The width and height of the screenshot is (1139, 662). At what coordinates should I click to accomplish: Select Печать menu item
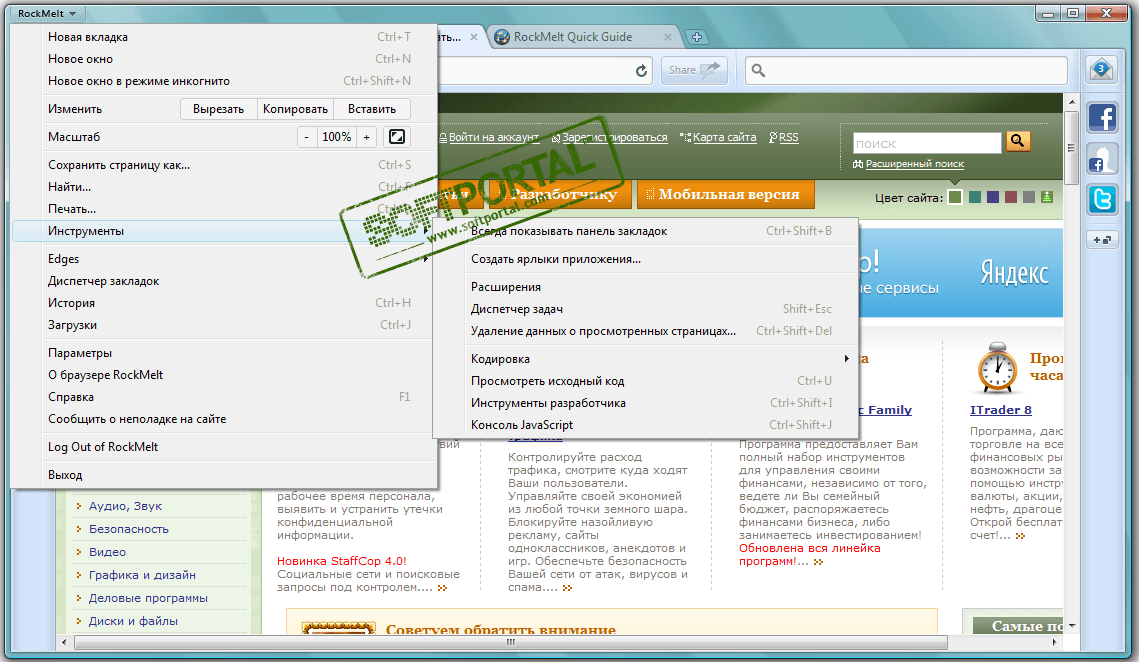[225, 209]
